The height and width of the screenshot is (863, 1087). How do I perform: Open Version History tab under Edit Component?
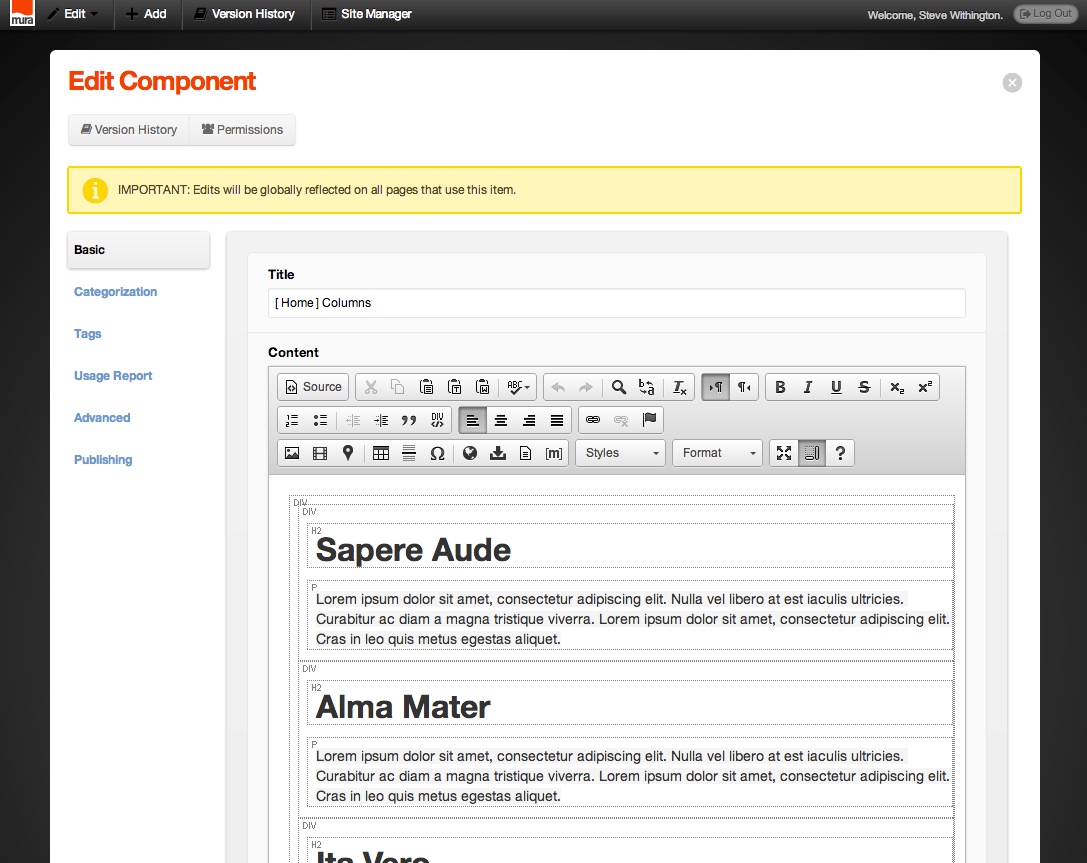pyautogui.click(x=129, y=130)
